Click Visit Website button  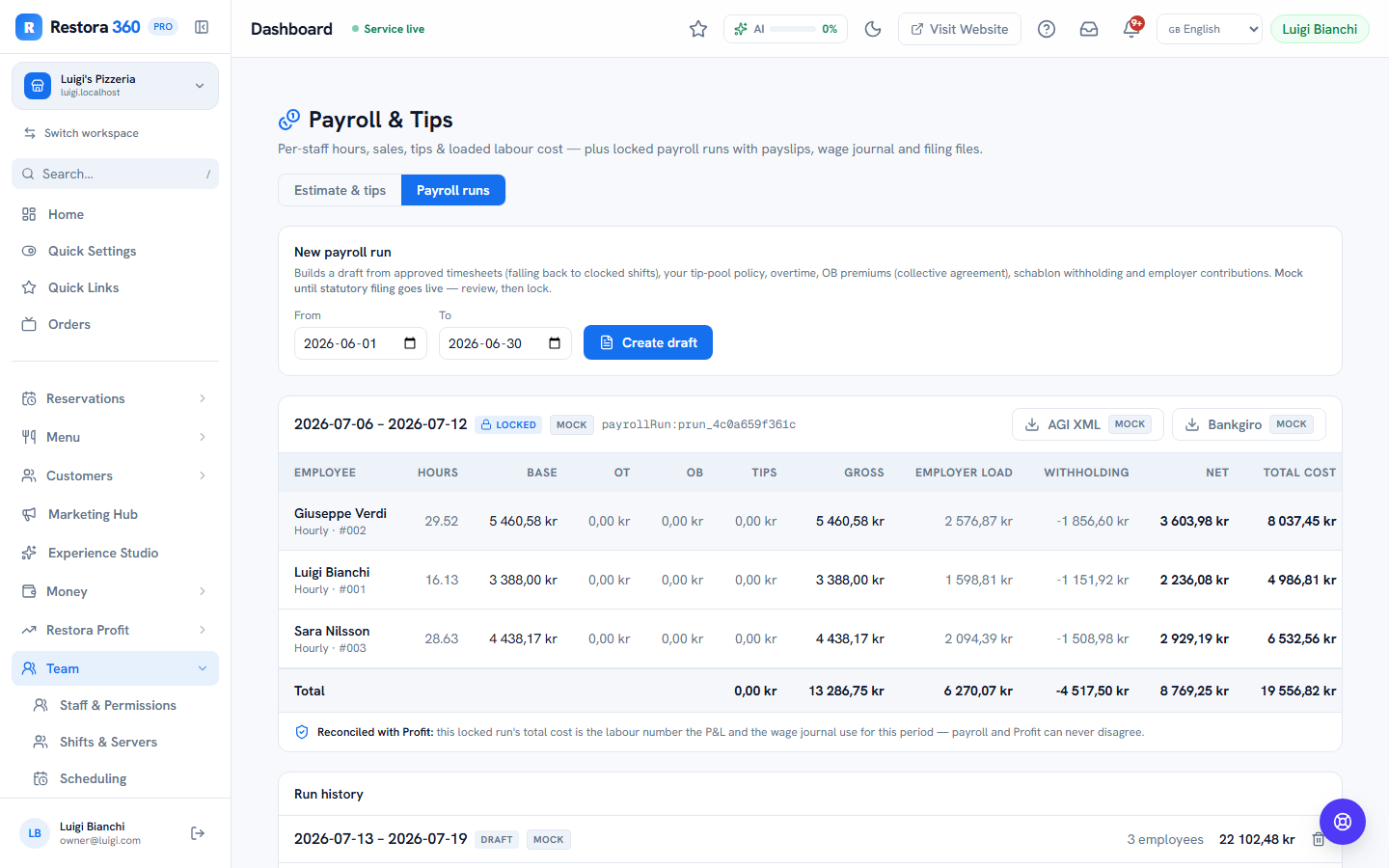pyautogui.click(x=960, y=29)
